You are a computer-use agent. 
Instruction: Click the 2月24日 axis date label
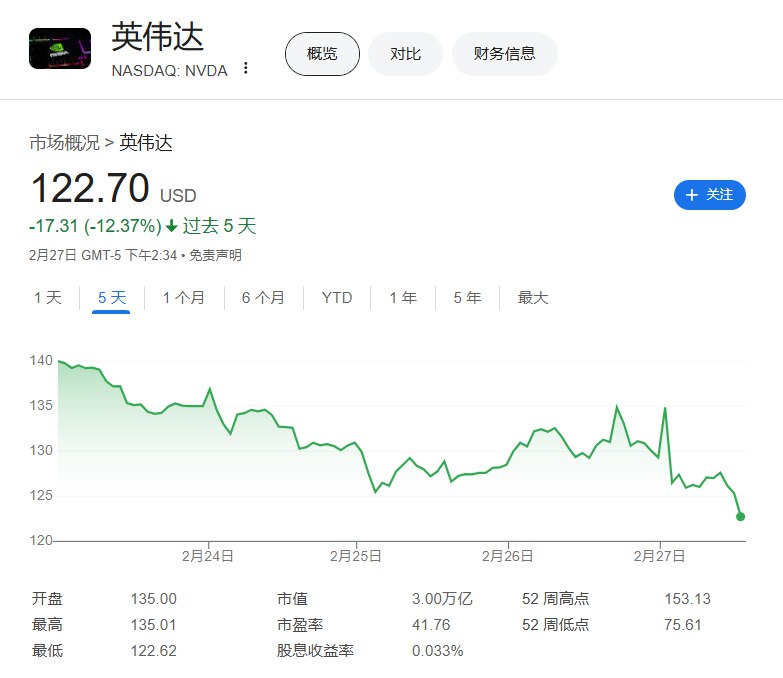pos(208,556)
